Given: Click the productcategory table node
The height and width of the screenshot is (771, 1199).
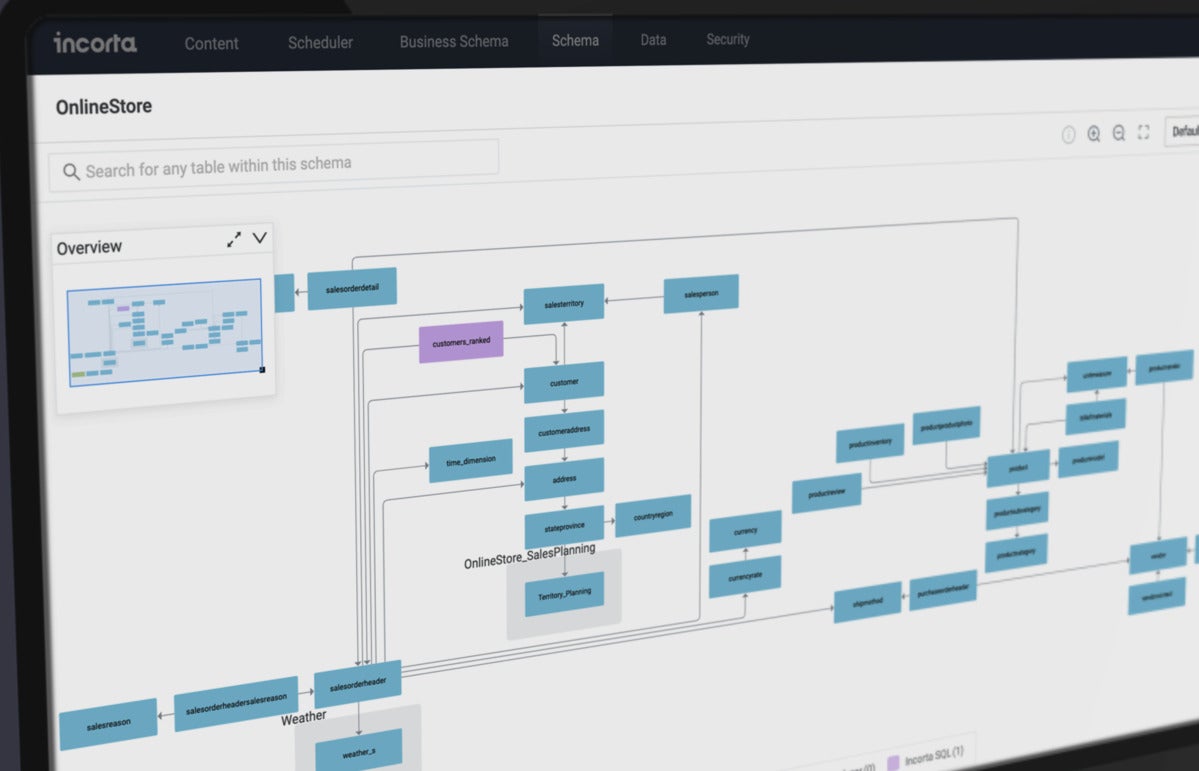Looking at the screenshot, I should [1016, 553].
